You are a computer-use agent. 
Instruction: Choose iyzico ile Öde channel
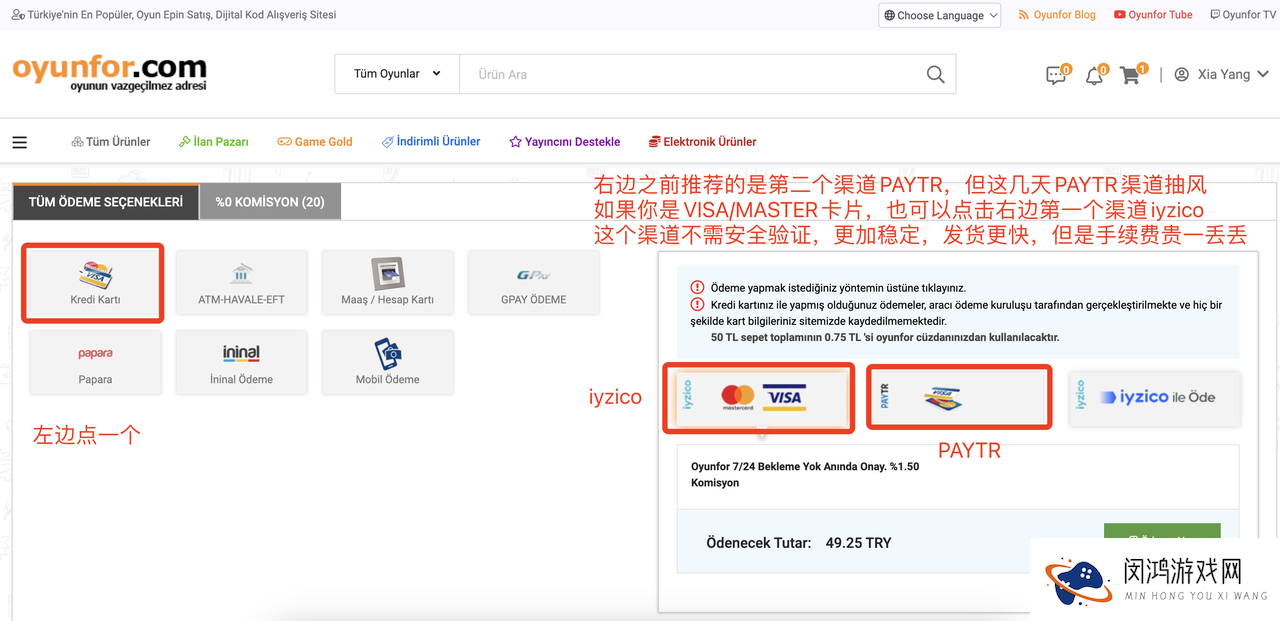coord(1155,397)
